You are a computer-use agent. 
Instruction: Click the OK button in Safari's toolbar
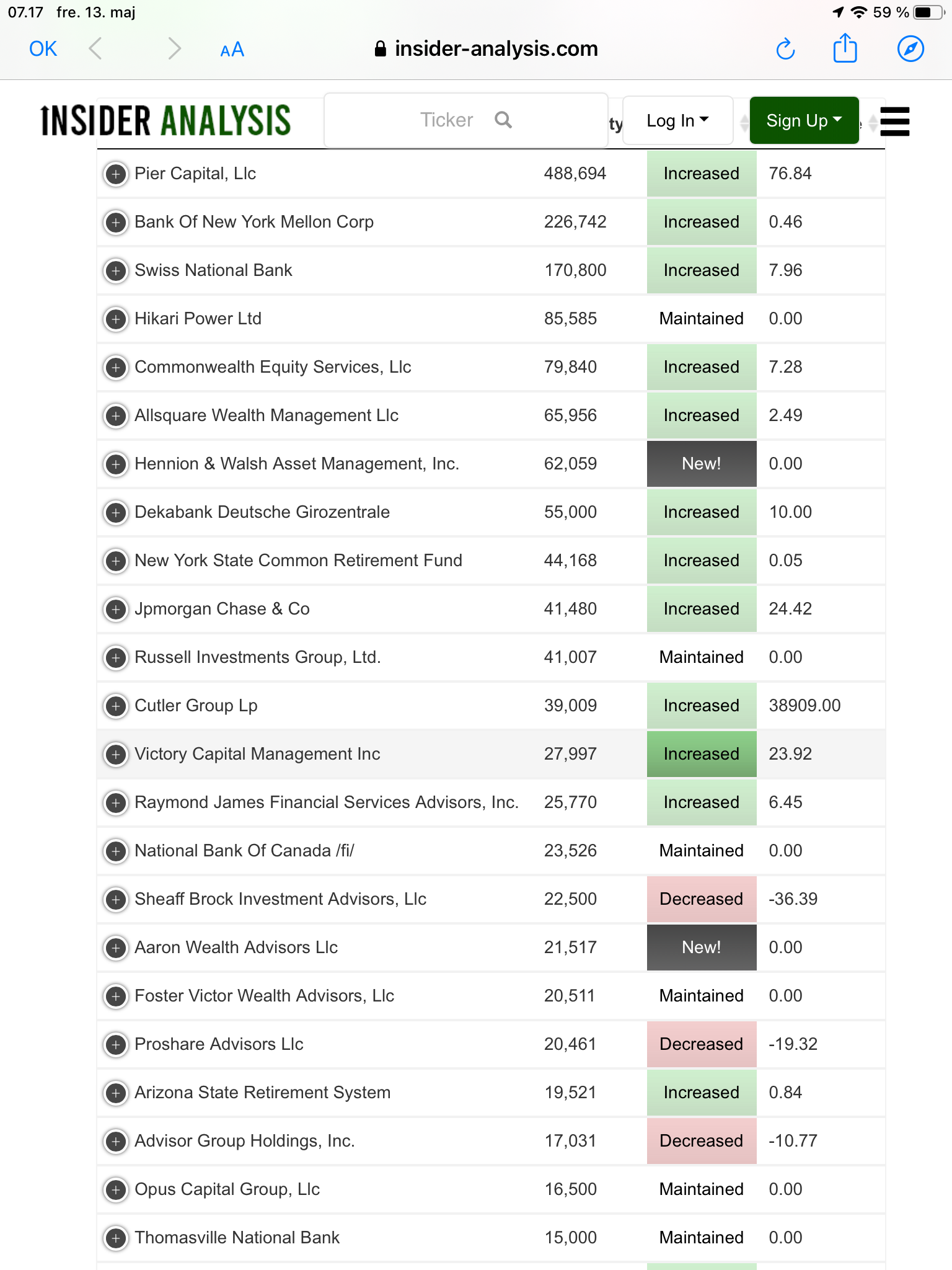(43, 49)
